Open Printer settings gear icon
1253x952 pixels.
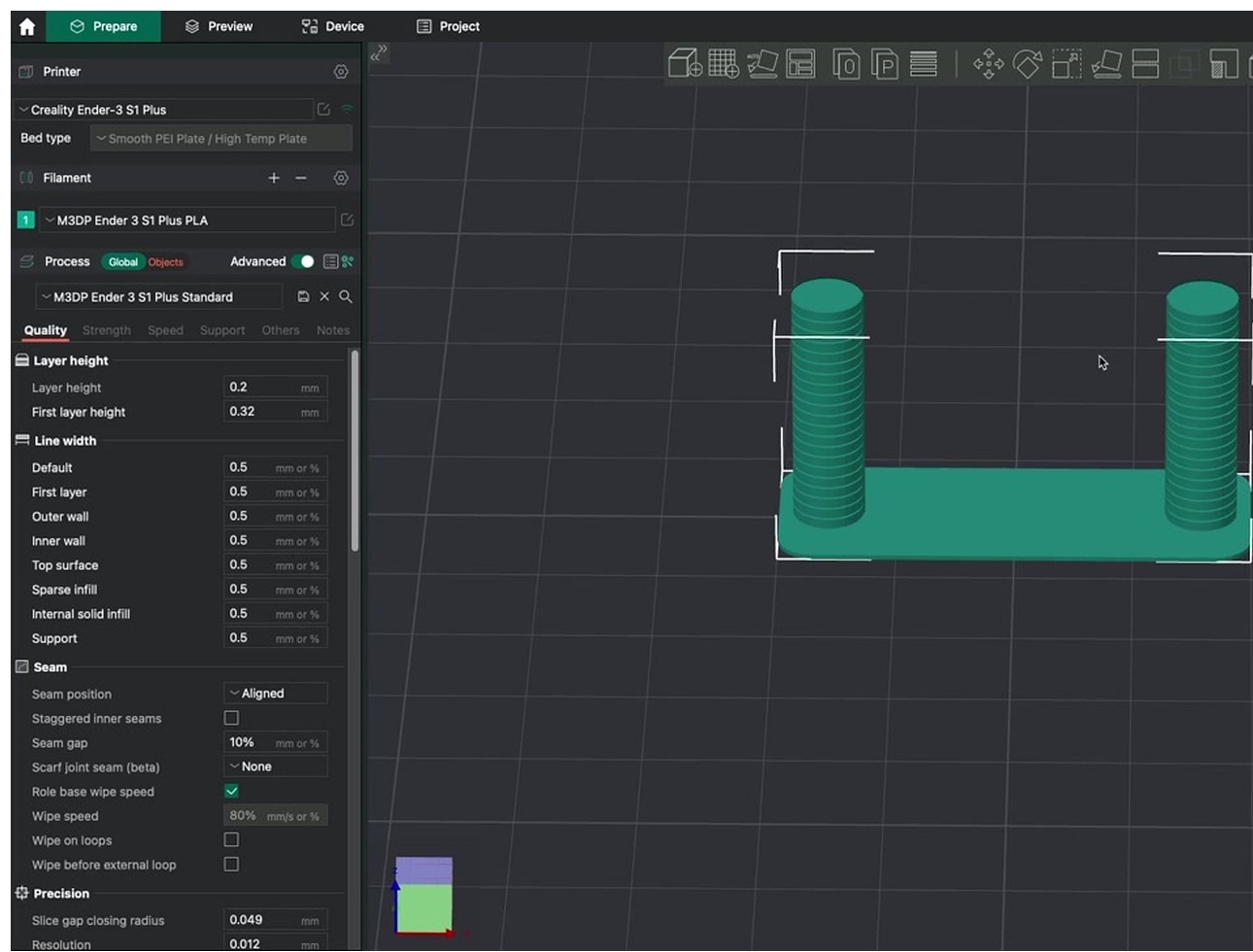341,72
